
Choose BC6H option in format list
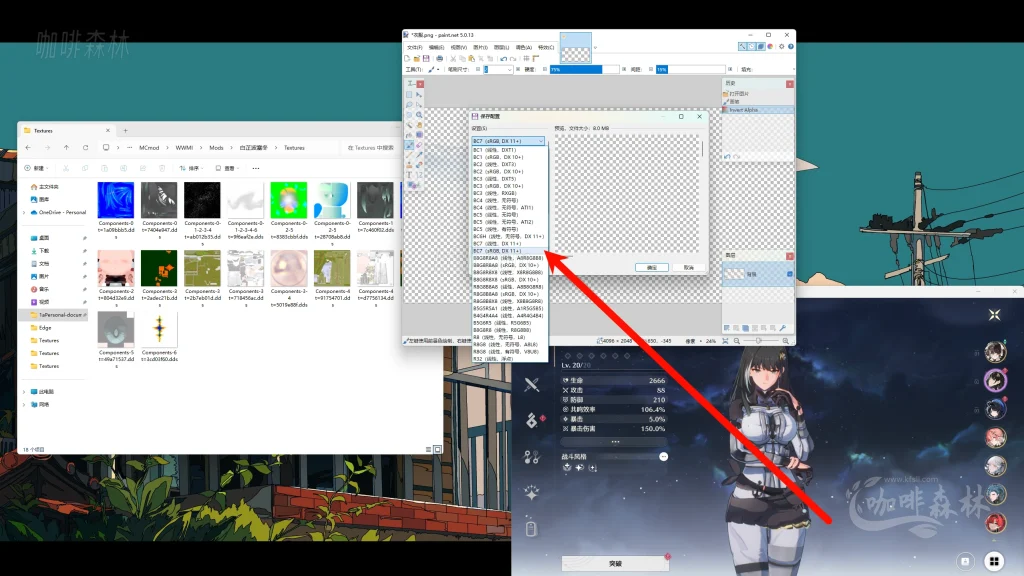[x=509, y=236]
